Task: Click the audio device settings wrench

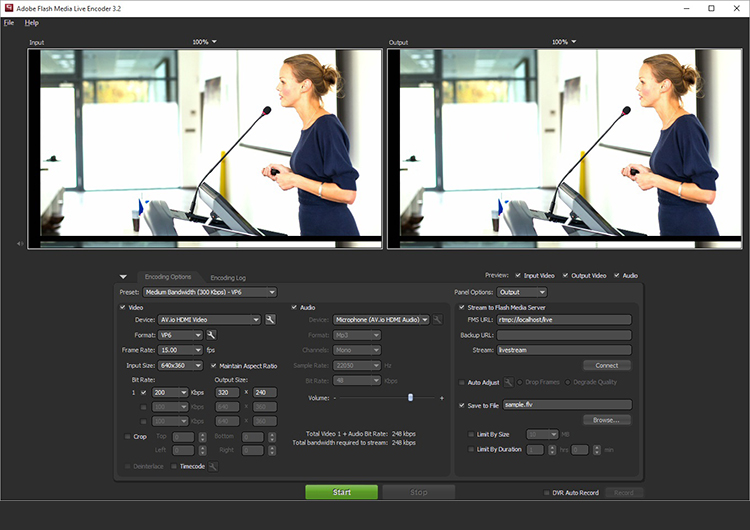Action: (437, 320)
